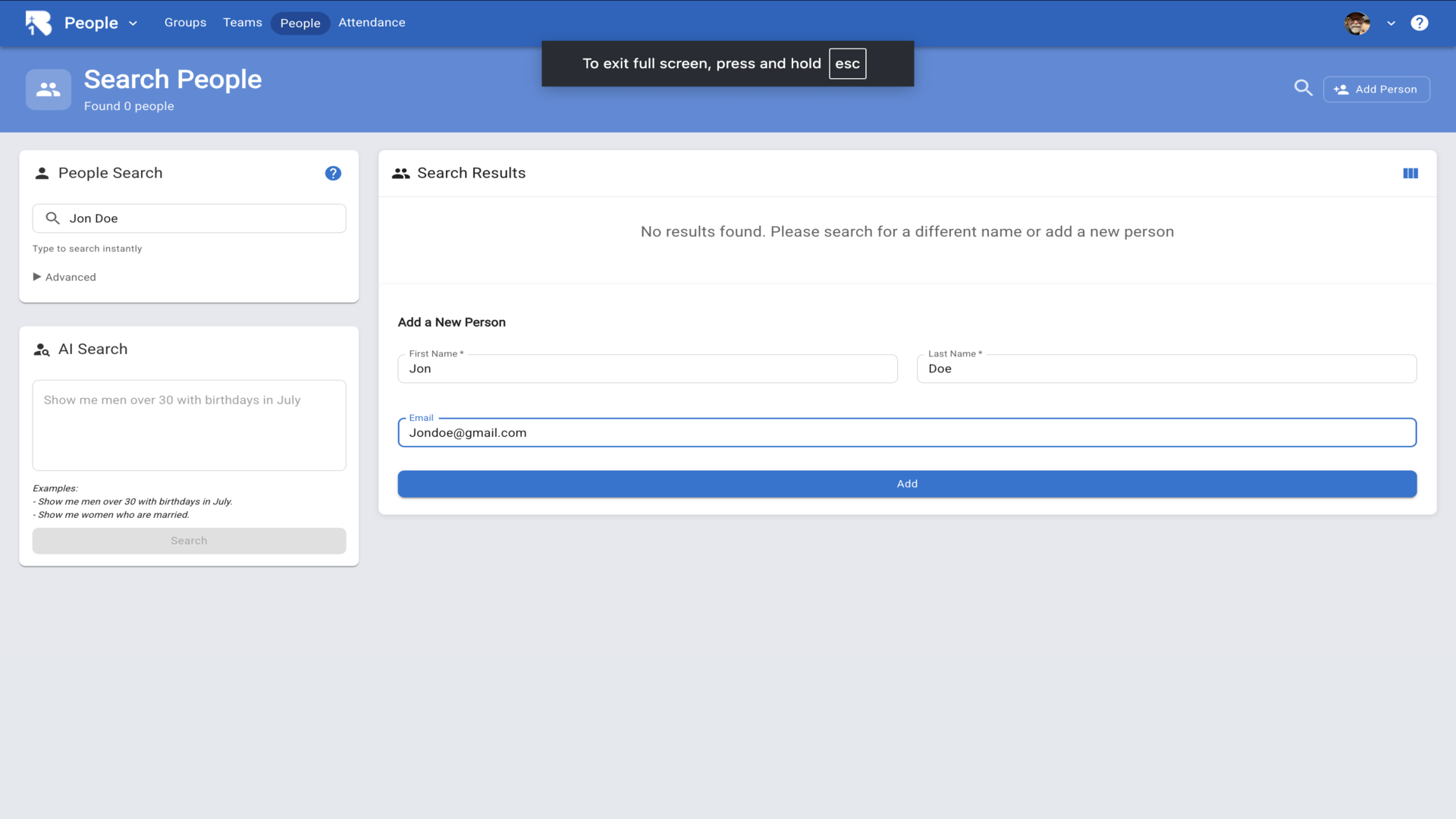Focus the Last Name field

click(x=1166, y=369)
